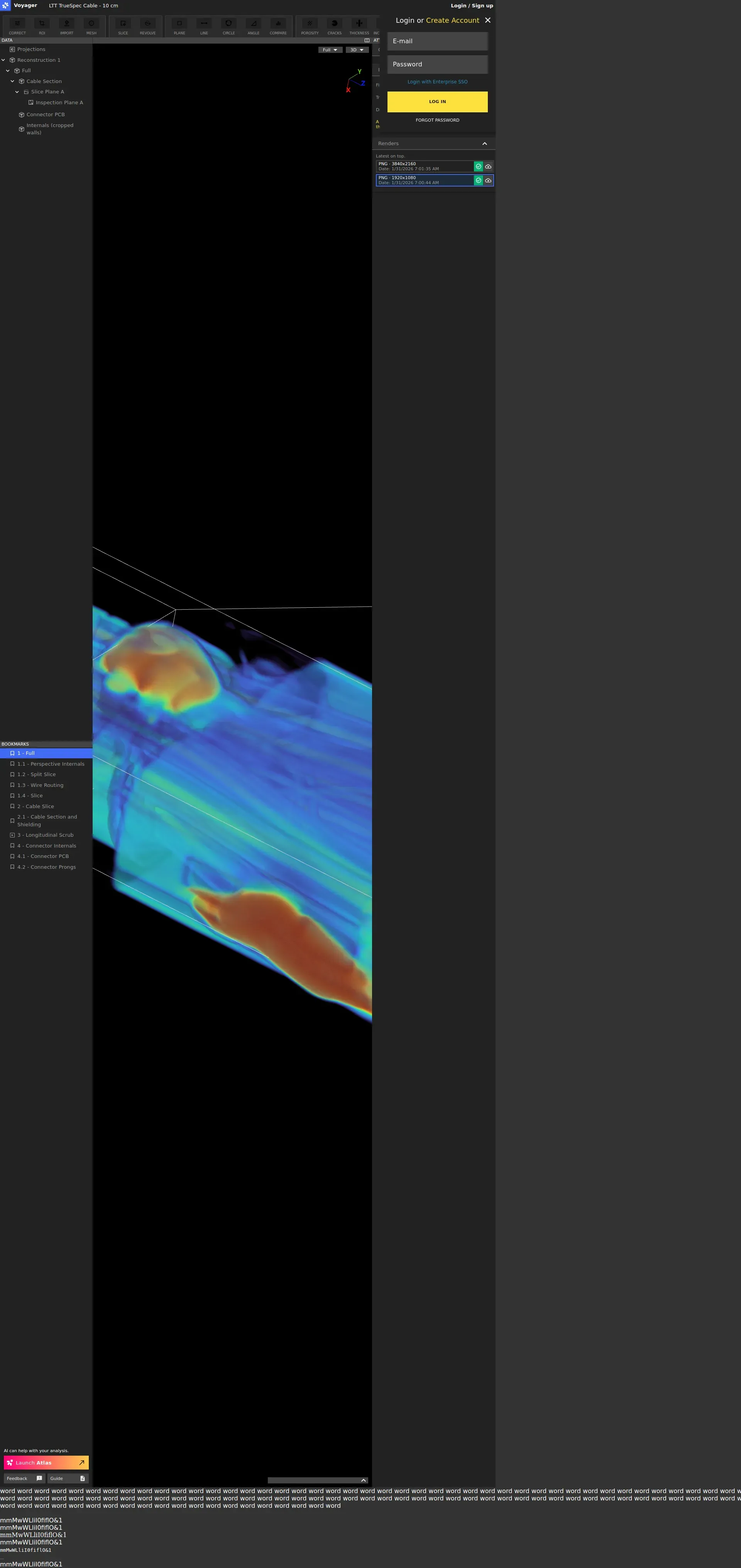
Task: Click green checkmark on 1920x1080 render
Action: (478, 181)
